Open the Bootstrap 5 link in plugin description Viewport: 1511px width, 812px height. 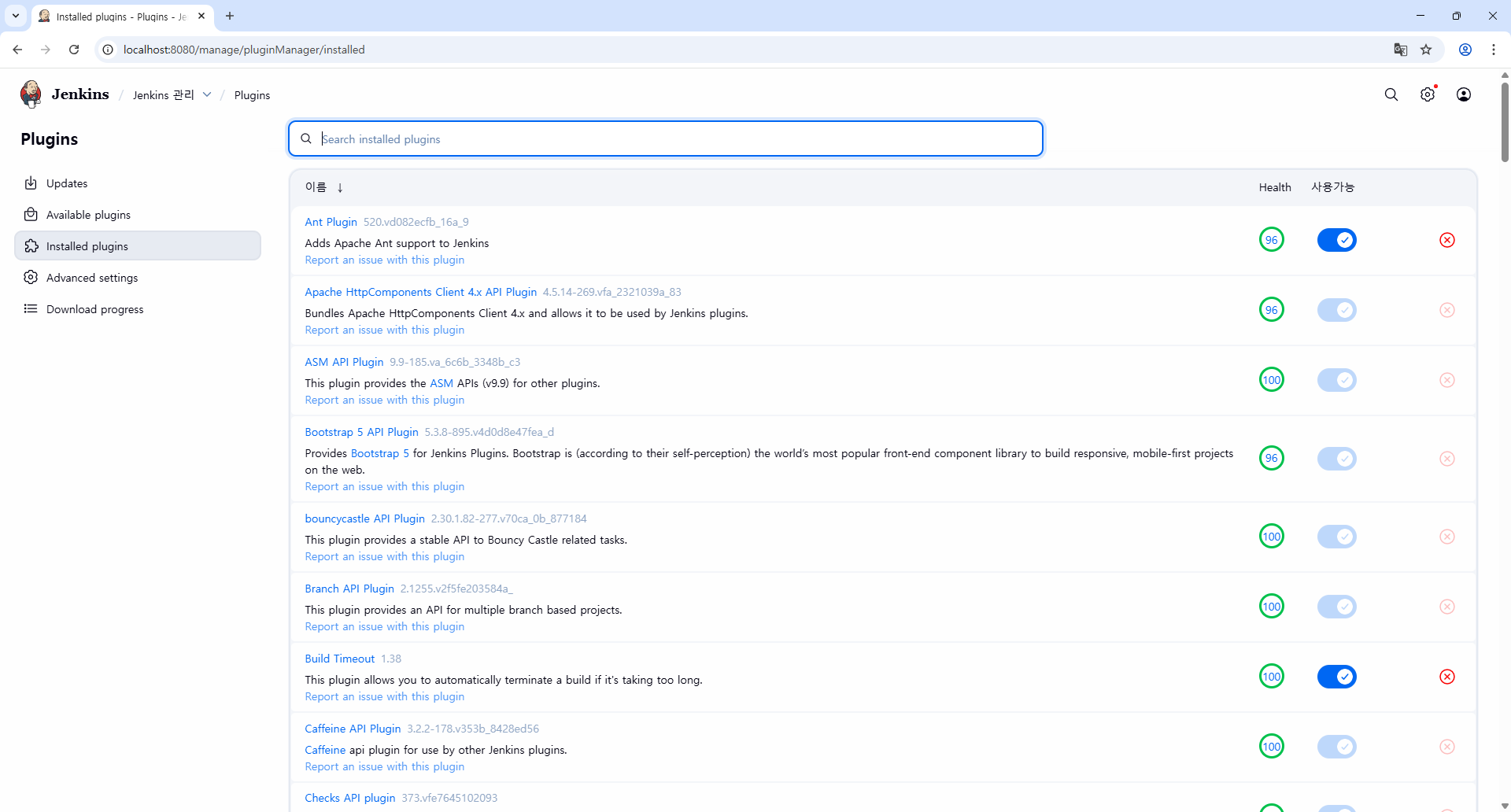coord(380,453)
